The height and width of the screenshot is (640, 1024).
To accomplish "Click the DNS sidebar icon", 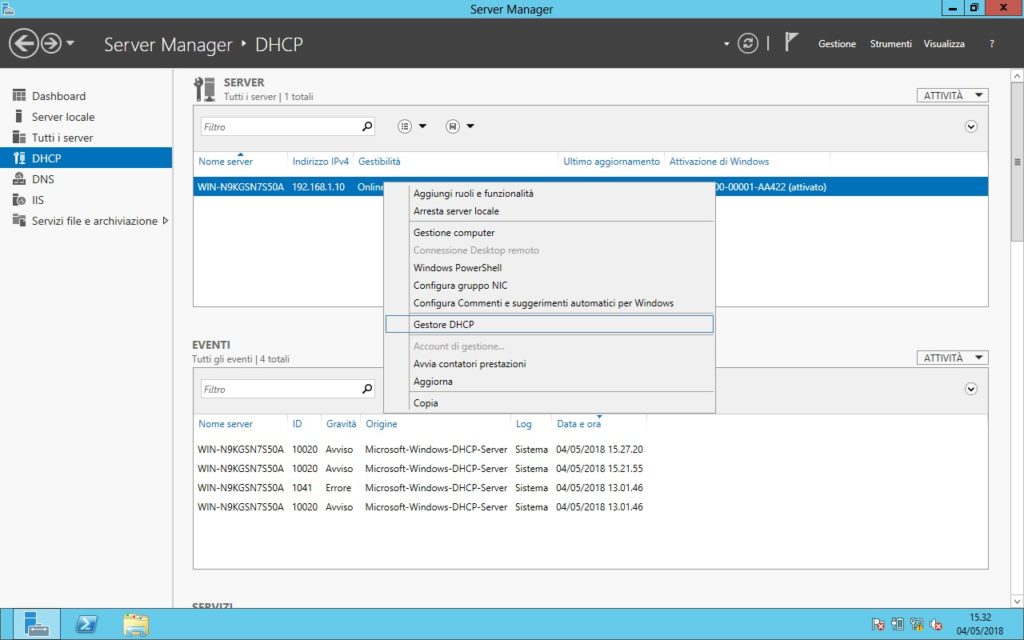I will point(19,179).
